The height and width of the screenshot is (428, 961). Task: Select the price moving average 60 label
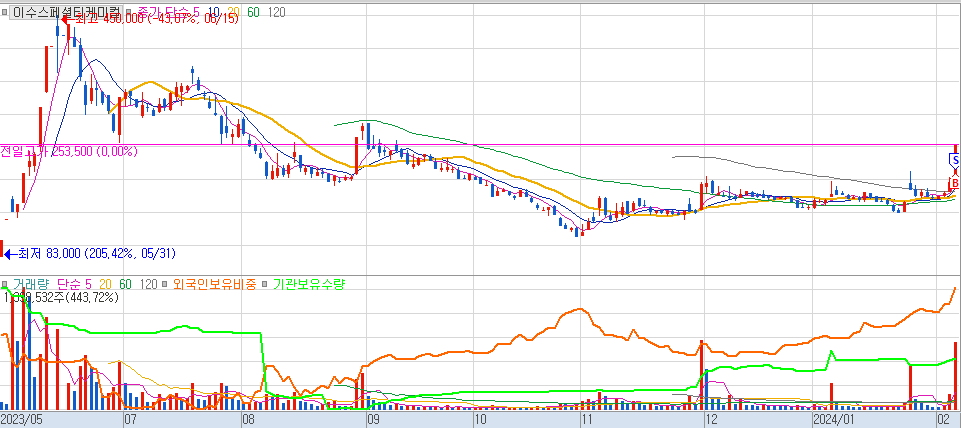(x=253, y=12)
